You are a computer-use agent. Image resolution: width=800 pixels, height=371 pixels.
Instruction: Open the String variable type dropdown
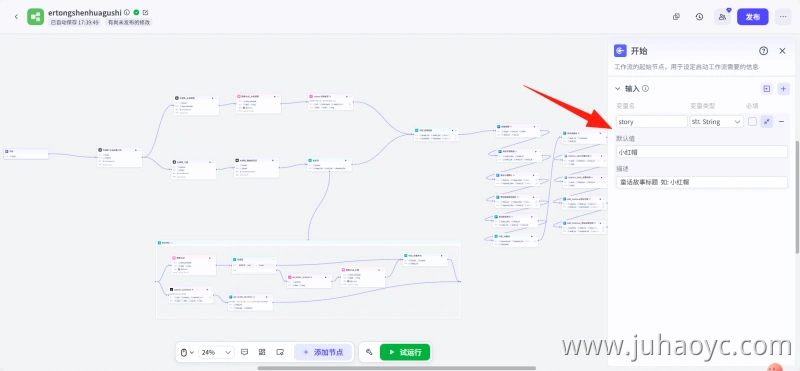click(716, 121)
